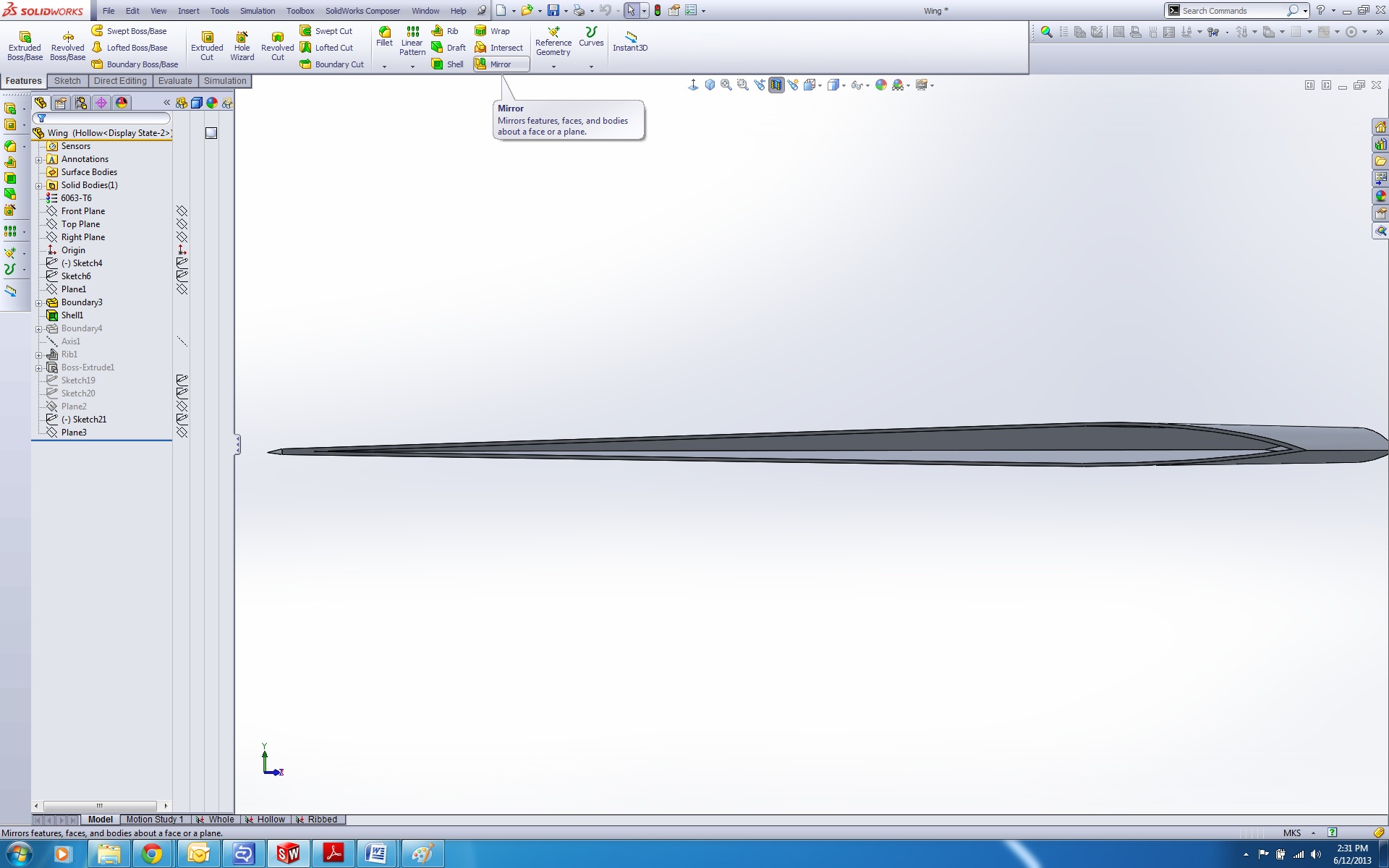Select the Wrap feature tool
The width and height of the screenshot is (1389, 868).
pyautogui.click(x=493, y=31)
